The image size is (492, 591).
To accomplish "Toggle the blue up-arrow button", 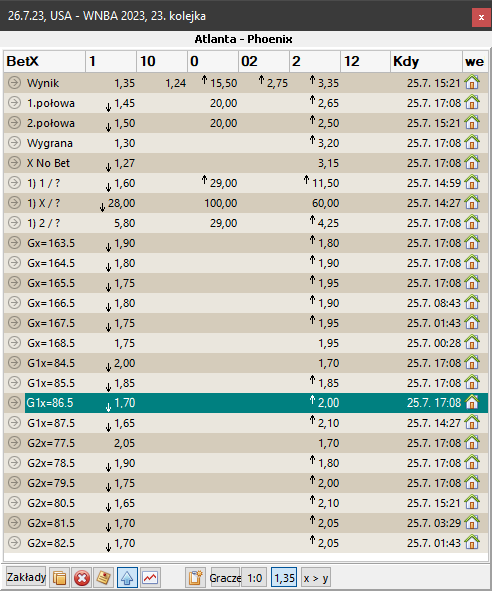I will (x=127, y=577).
